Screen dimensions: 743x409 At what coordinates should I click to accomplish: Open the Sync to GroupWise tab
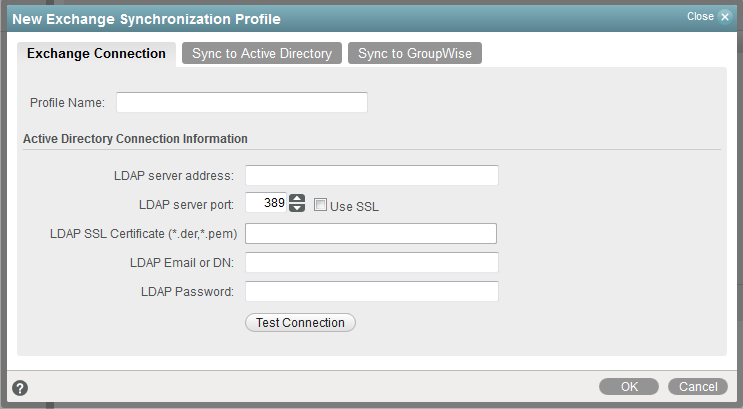pos(415,53)
